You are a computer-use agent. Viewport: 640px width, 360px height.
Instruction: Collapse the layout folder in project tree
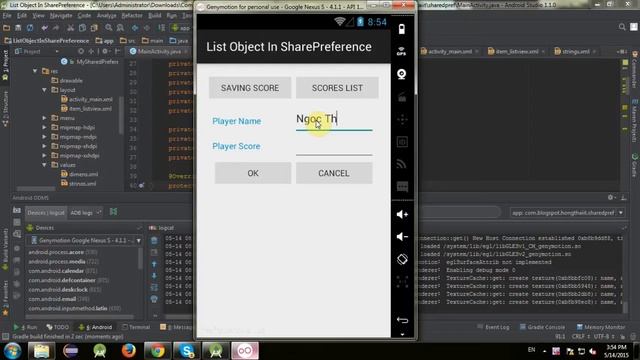tap(44, 90)
